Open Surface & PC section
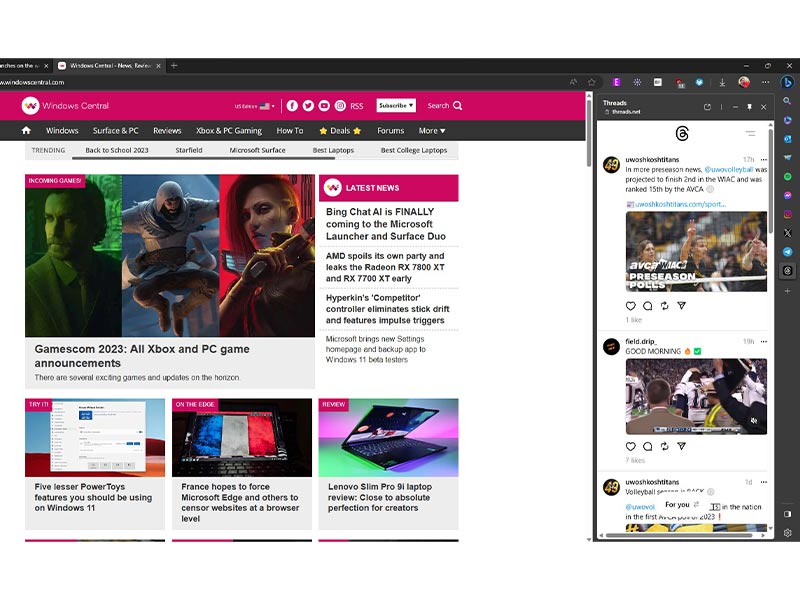800x600 pixels. point(116,131)
